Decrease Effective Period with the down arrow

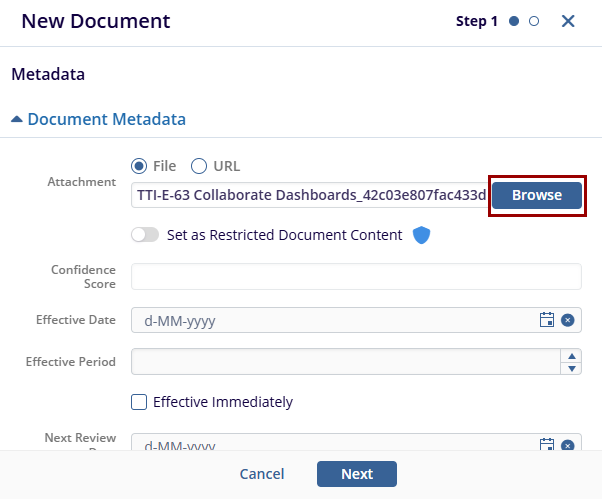571,368
